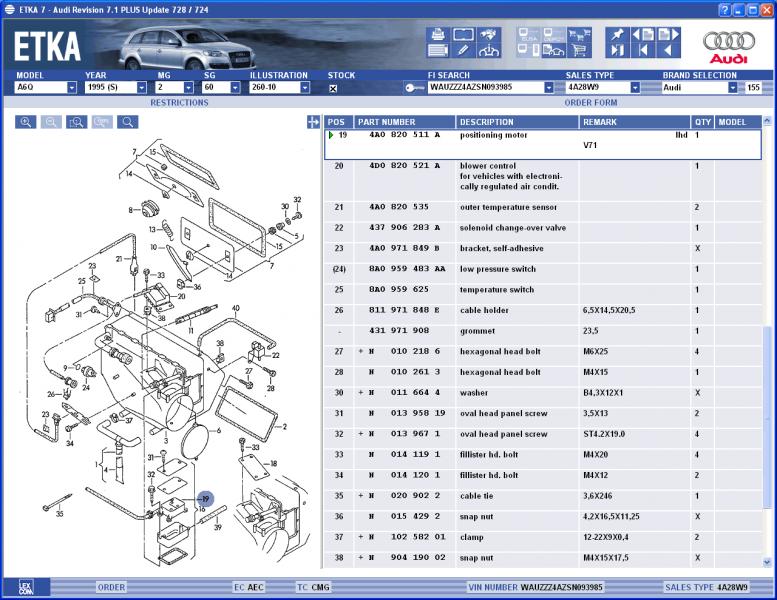Click the printer icon in the toolbar
Viewport: 777px width, 600px height.
(437, 34)
